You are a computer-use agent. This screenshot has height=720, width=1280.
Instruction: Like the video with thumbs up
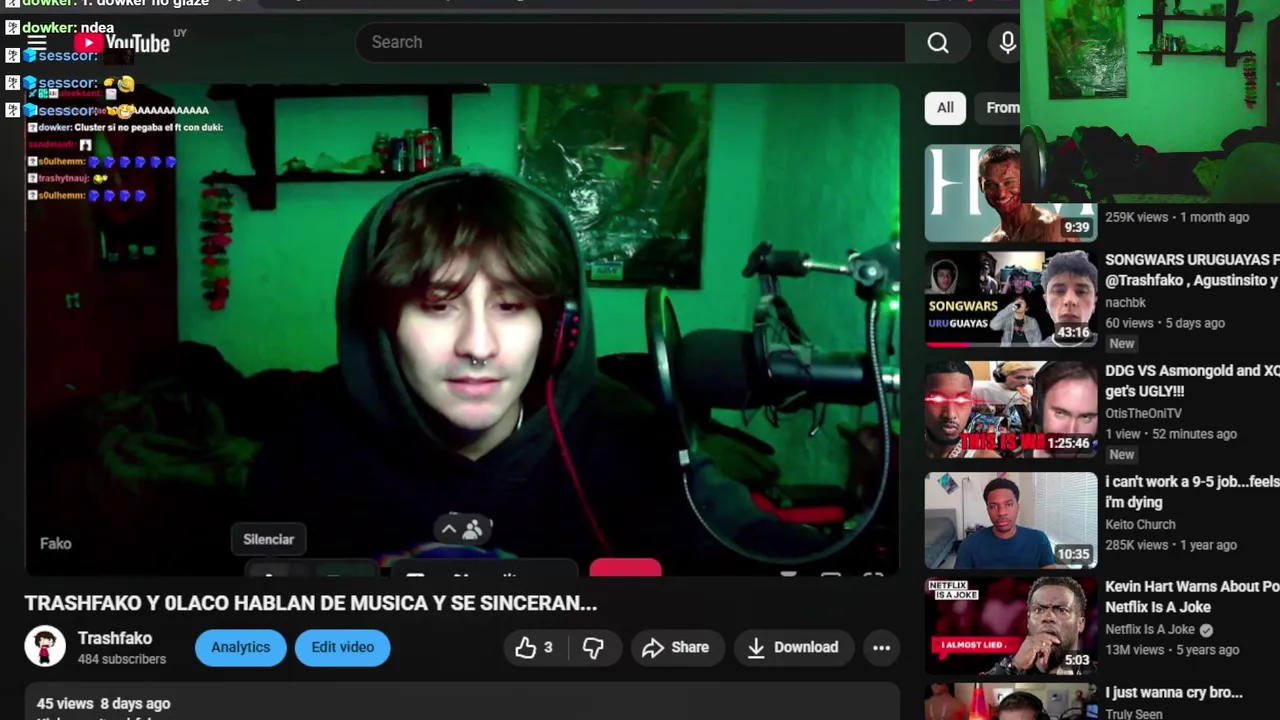(533, 647)
